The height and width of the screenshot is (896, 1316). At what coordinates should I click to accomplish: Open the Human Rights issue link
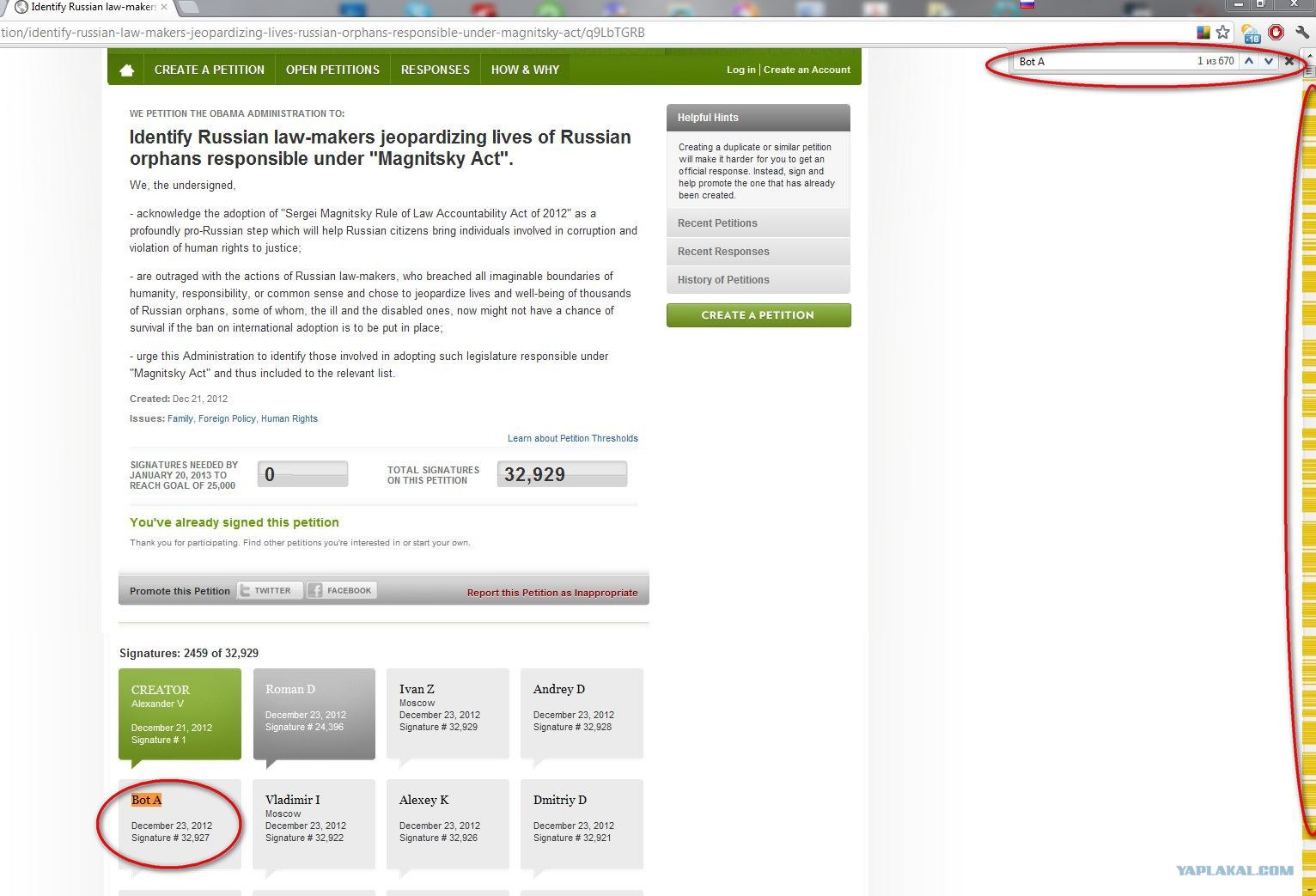click(x=289, y=418)
